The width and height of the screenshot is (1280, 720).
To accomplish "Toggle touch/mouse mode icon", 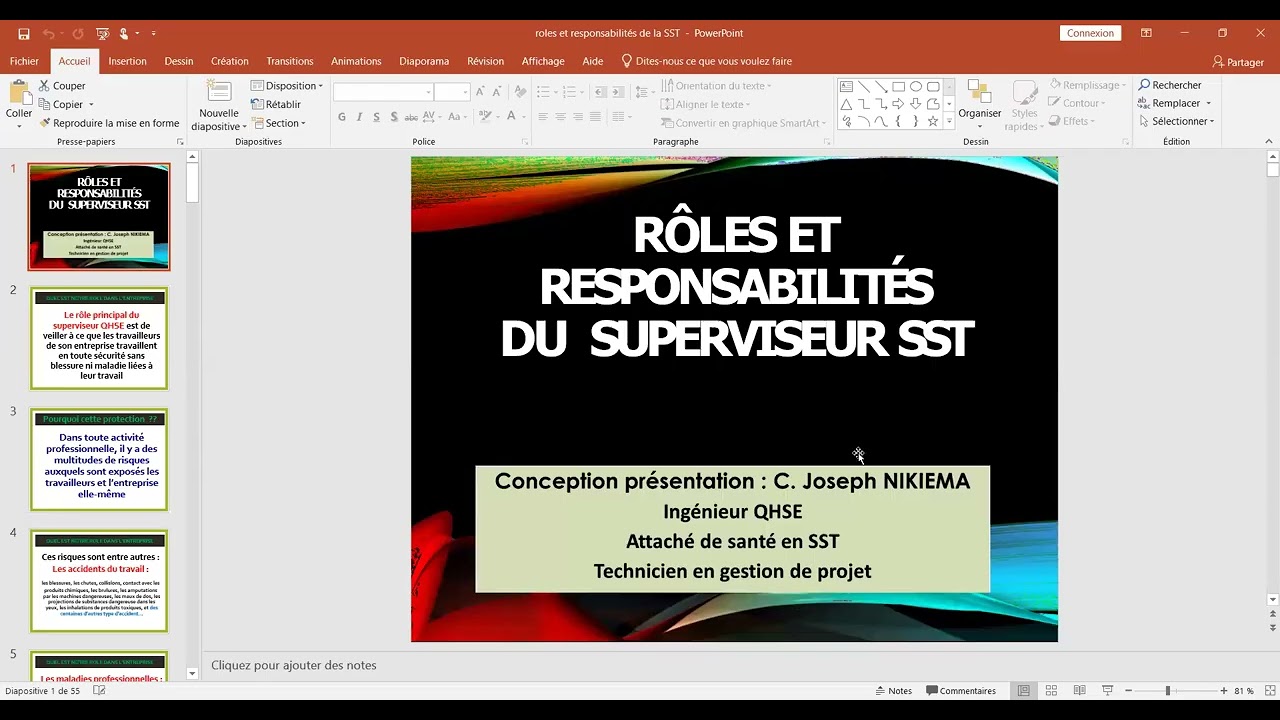I will click(x=124, y=33).
